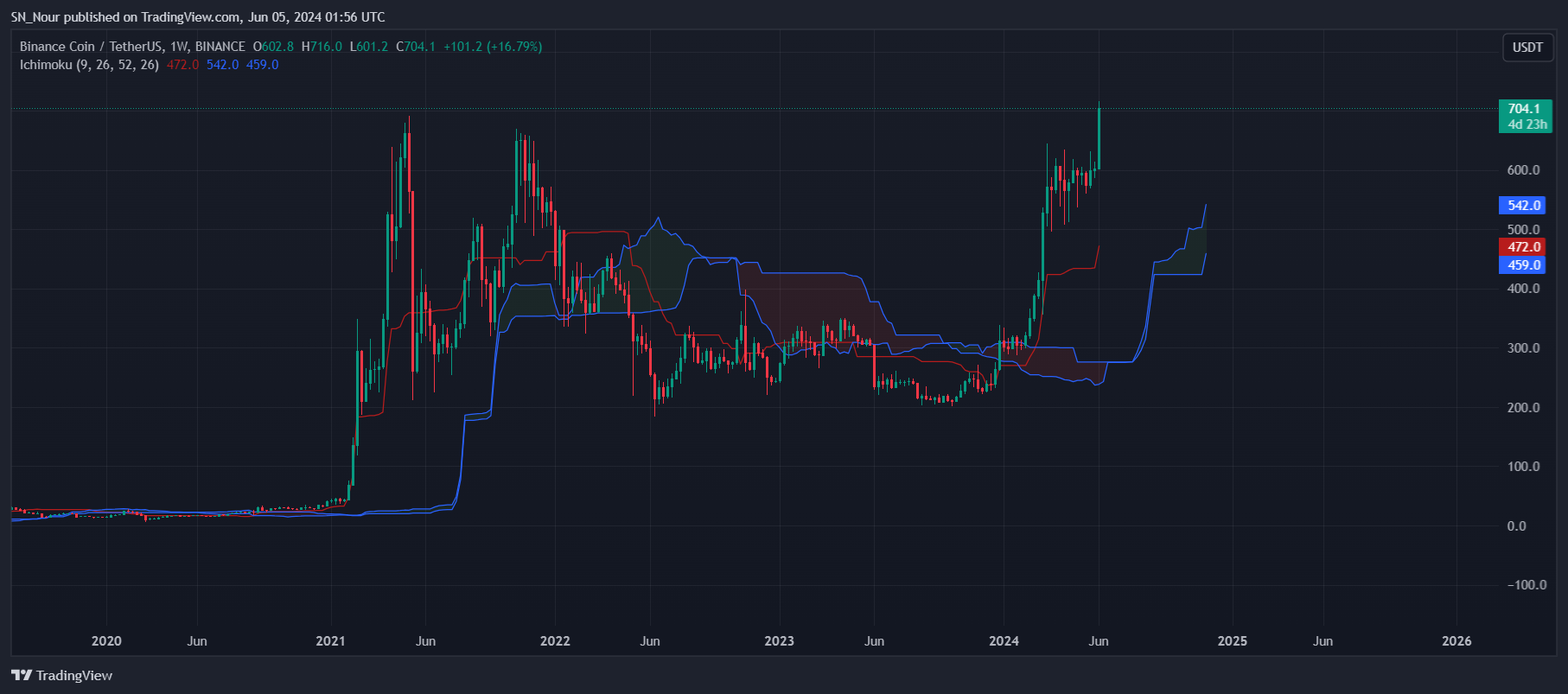The image size is (1568, 694).
Task: Click the 100.0 price axis value
Action: tap(1523, 467)
